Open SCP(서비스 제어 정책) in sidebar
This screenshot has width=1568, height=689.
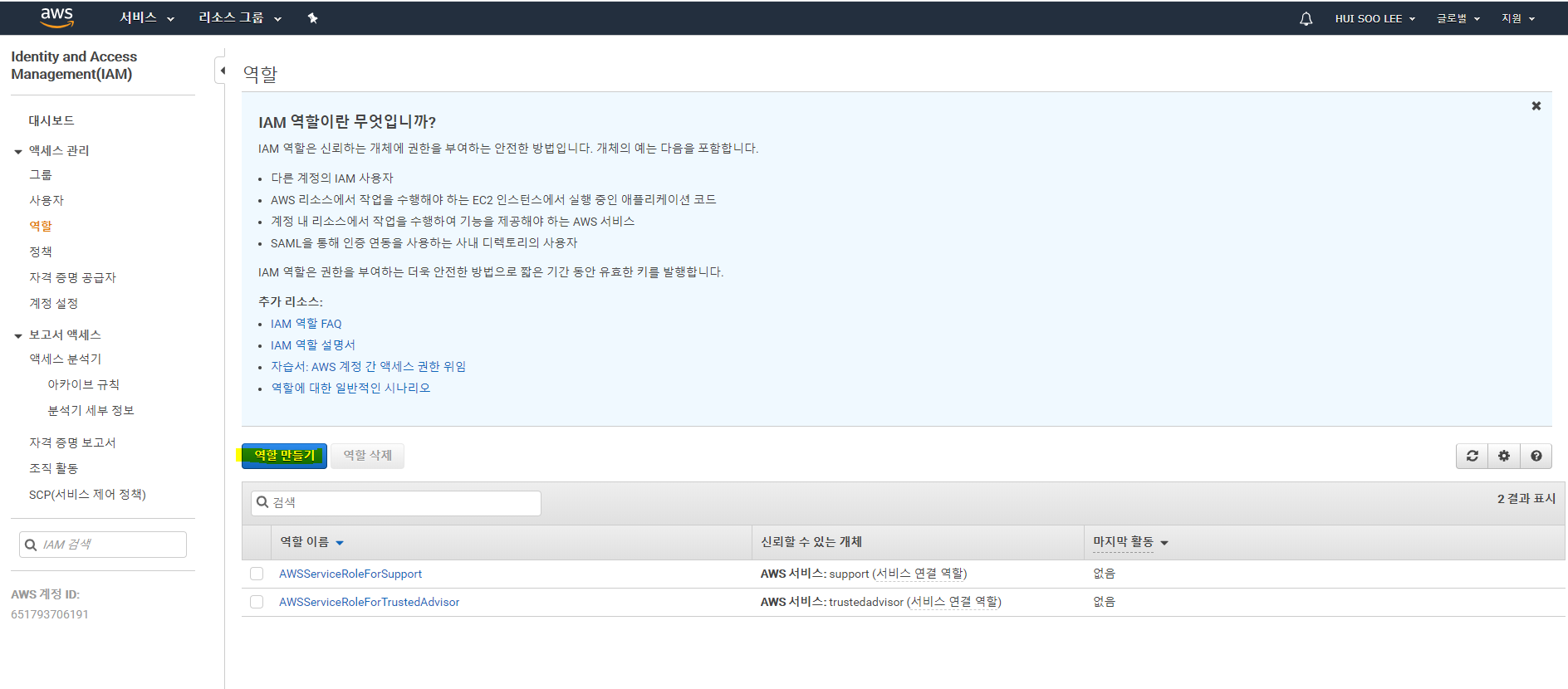coord(87,494)
